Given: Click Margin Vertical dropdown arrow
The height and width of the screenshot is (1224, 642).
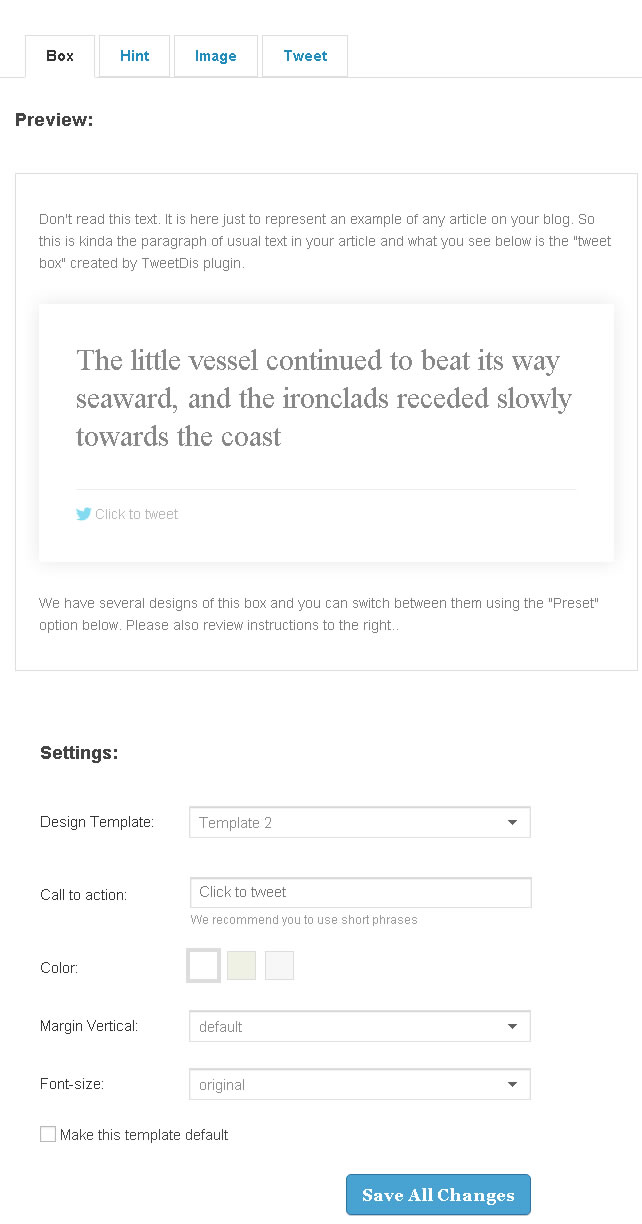Looking at the screenshot, I should [512, 1027].
